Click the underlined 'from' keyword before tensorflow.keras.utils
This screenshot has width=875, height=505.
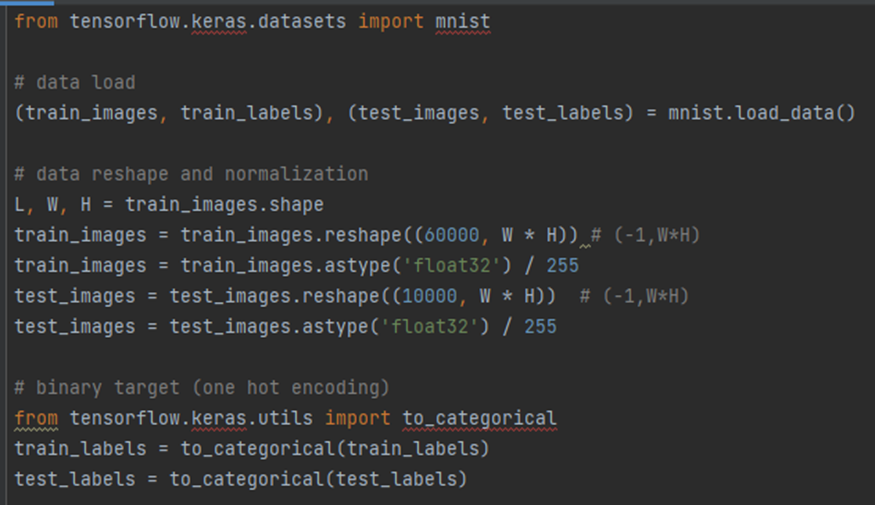click(x=36, y=419)
